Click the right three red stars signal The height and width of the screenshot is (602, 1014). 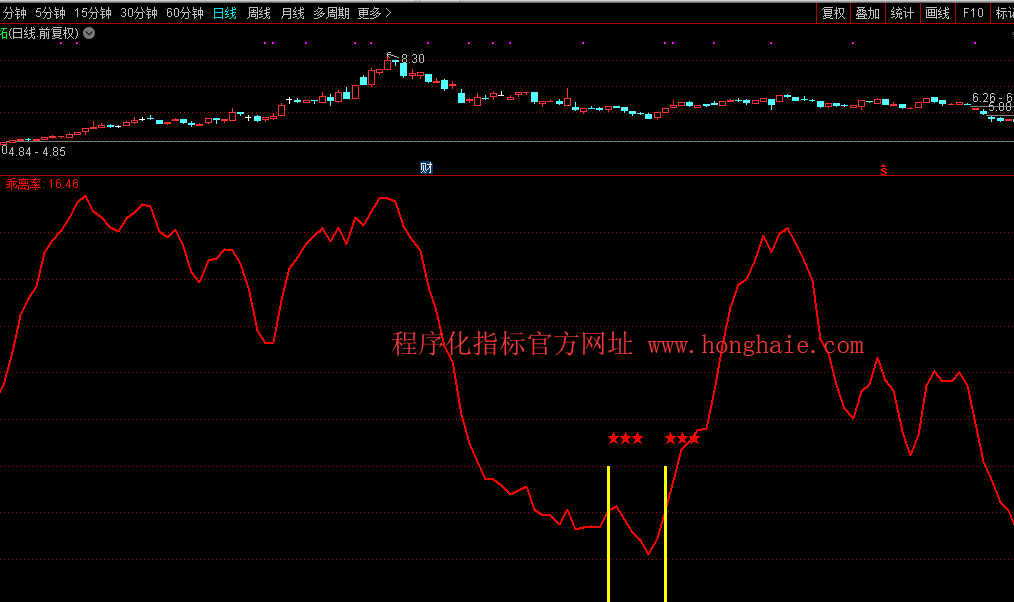(x=682, y=438)
